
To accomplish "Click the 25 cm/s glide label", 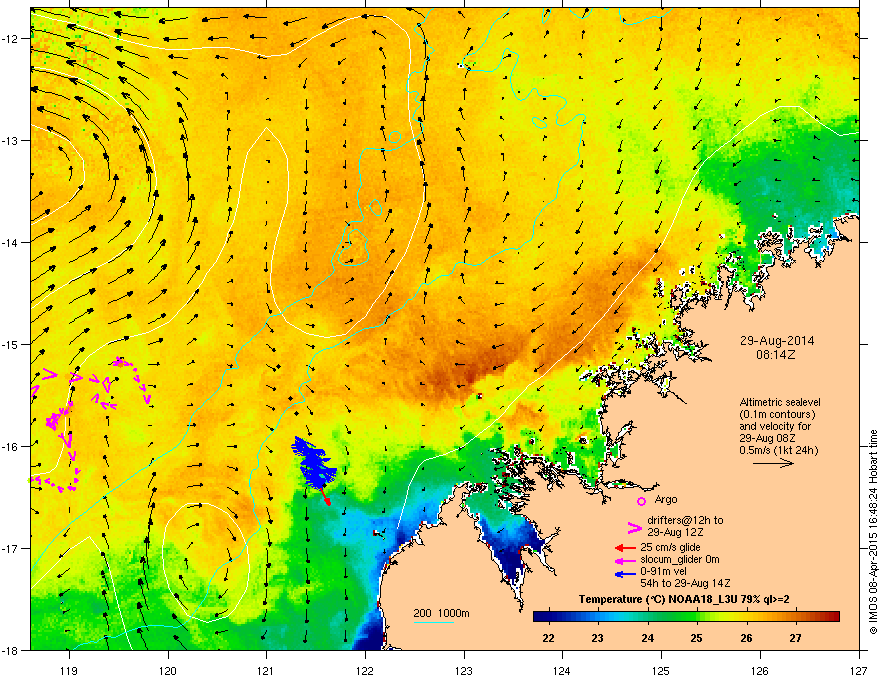I will click(x=670, y=547).
